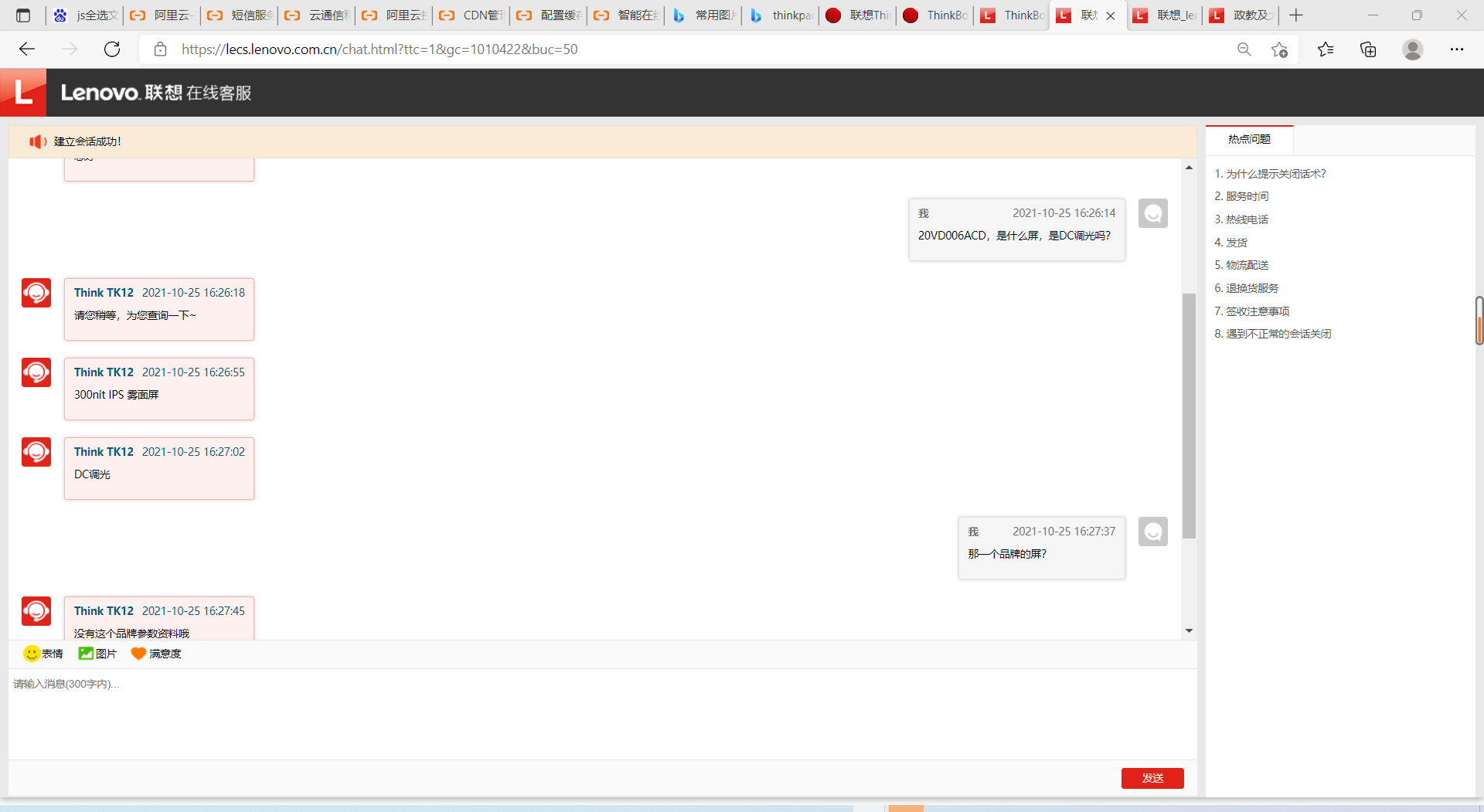The width and height of the screenshot is (1484, 812).
Task: Click the message text DC调光
Action: click(92, 474)
